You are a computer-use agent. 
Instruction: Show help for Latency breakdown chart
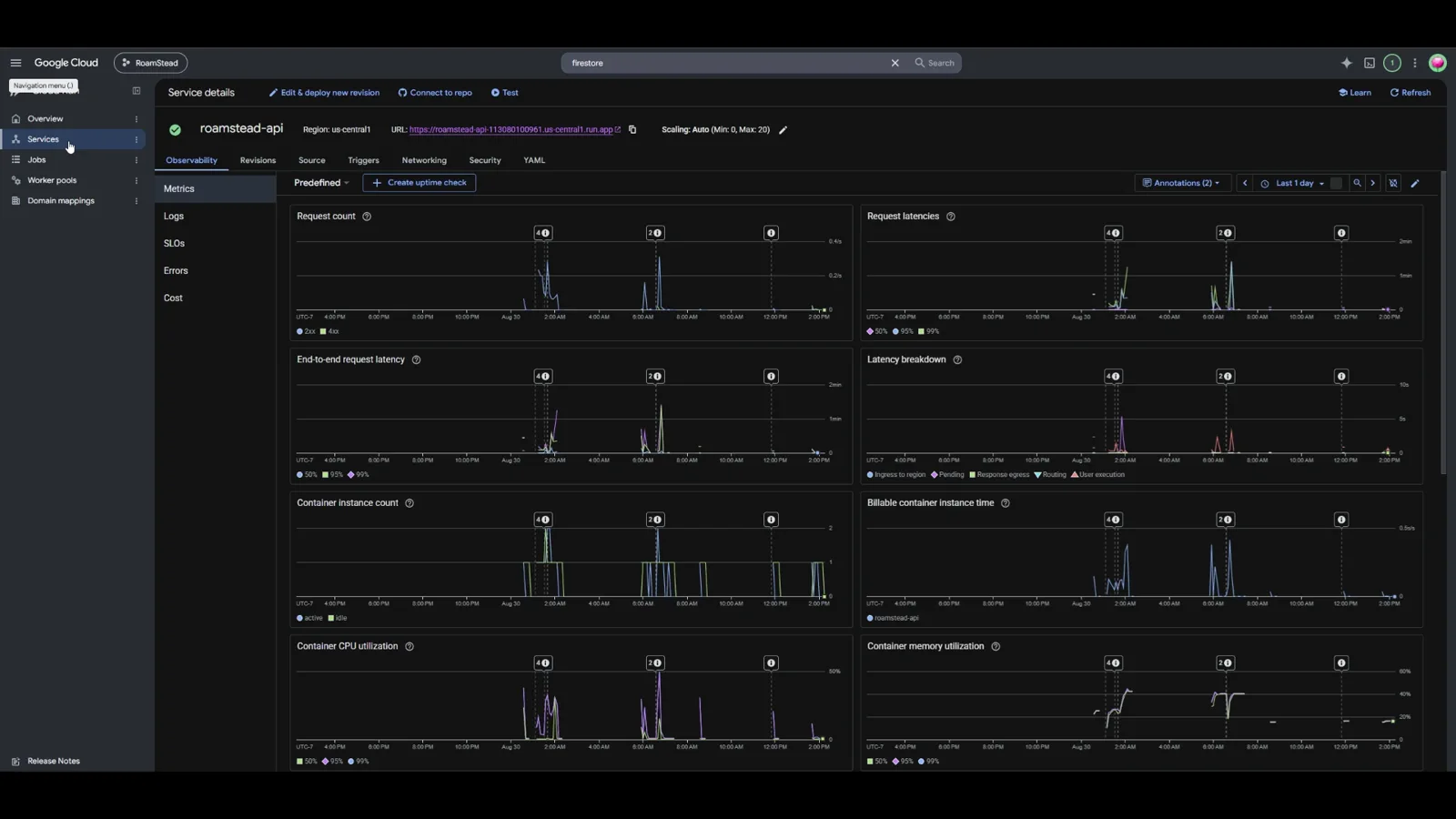(x=957, y=359)
